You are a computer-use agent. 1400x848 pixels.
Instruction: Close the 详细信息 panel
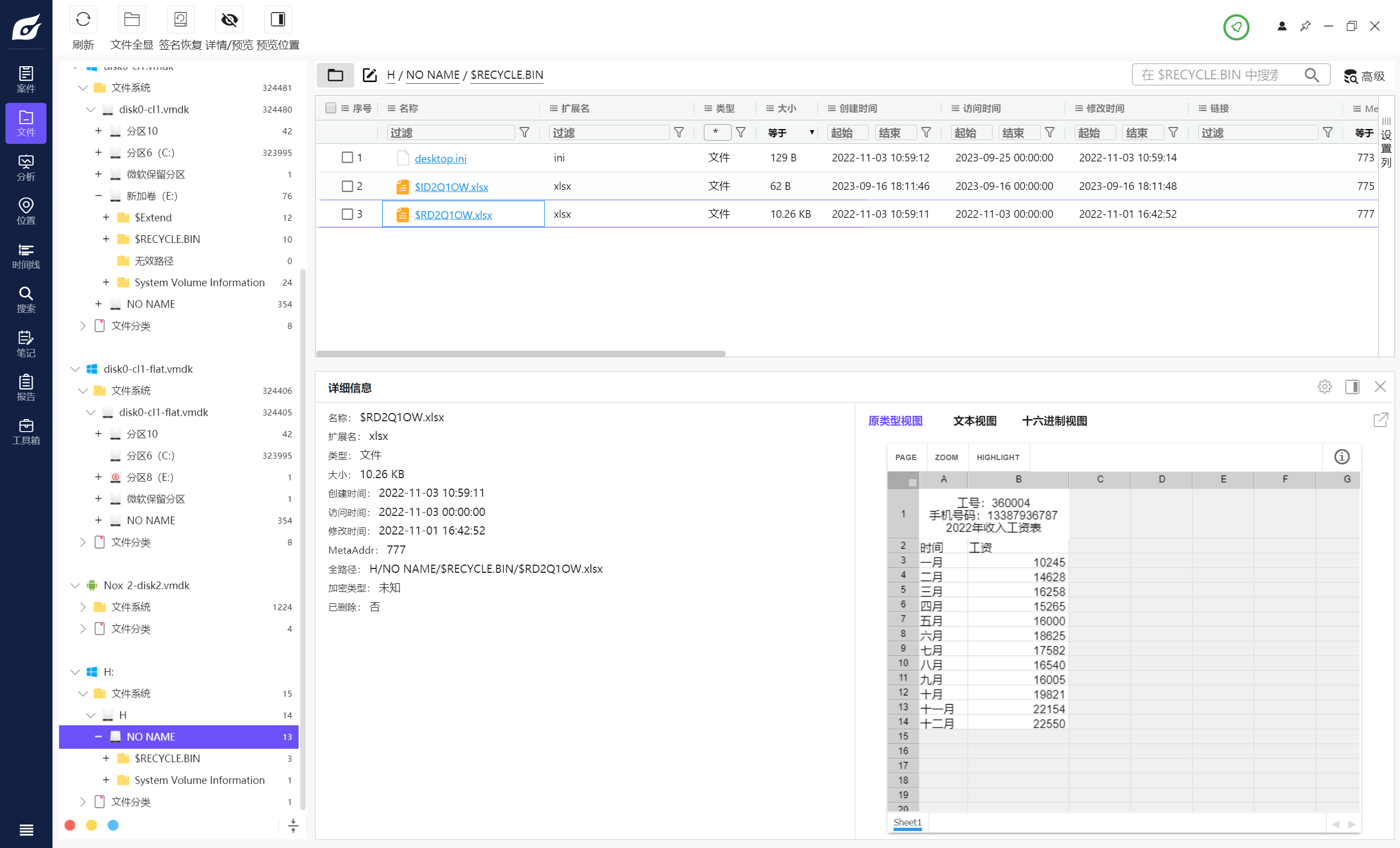click(x=1380, y=387)
